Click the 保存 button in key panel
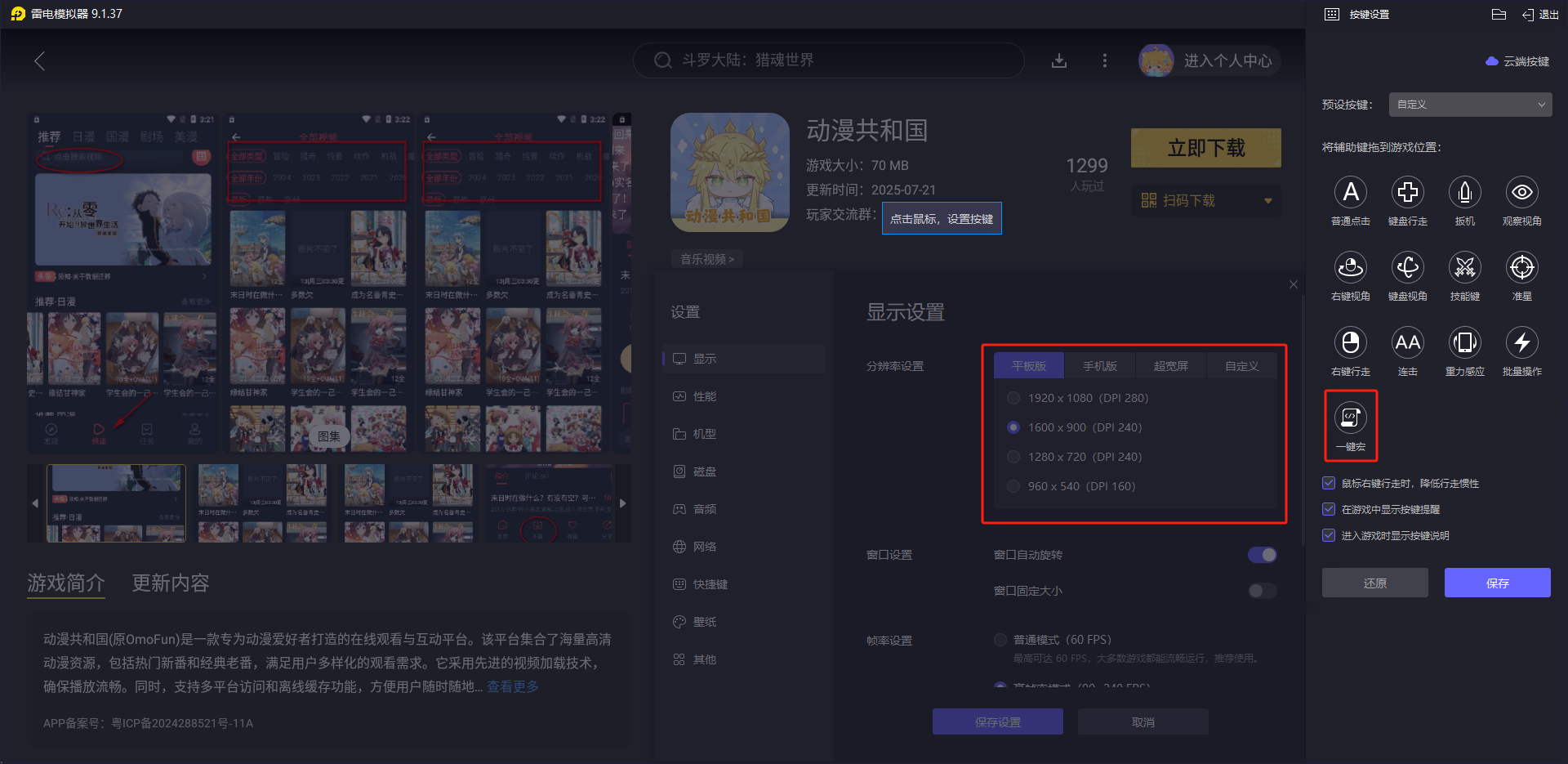1568x764 pixels. tap(1498, 583)
